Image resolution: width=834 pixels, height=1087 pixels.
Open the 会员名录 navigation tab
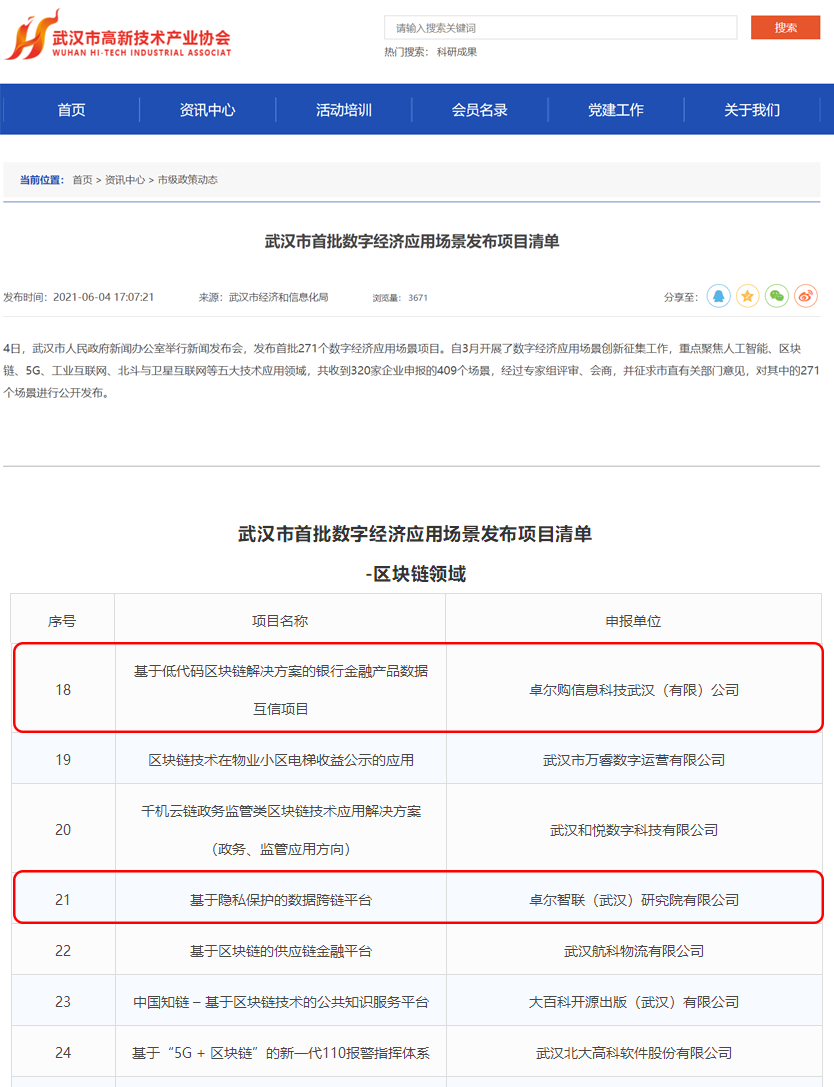point(480,110)
